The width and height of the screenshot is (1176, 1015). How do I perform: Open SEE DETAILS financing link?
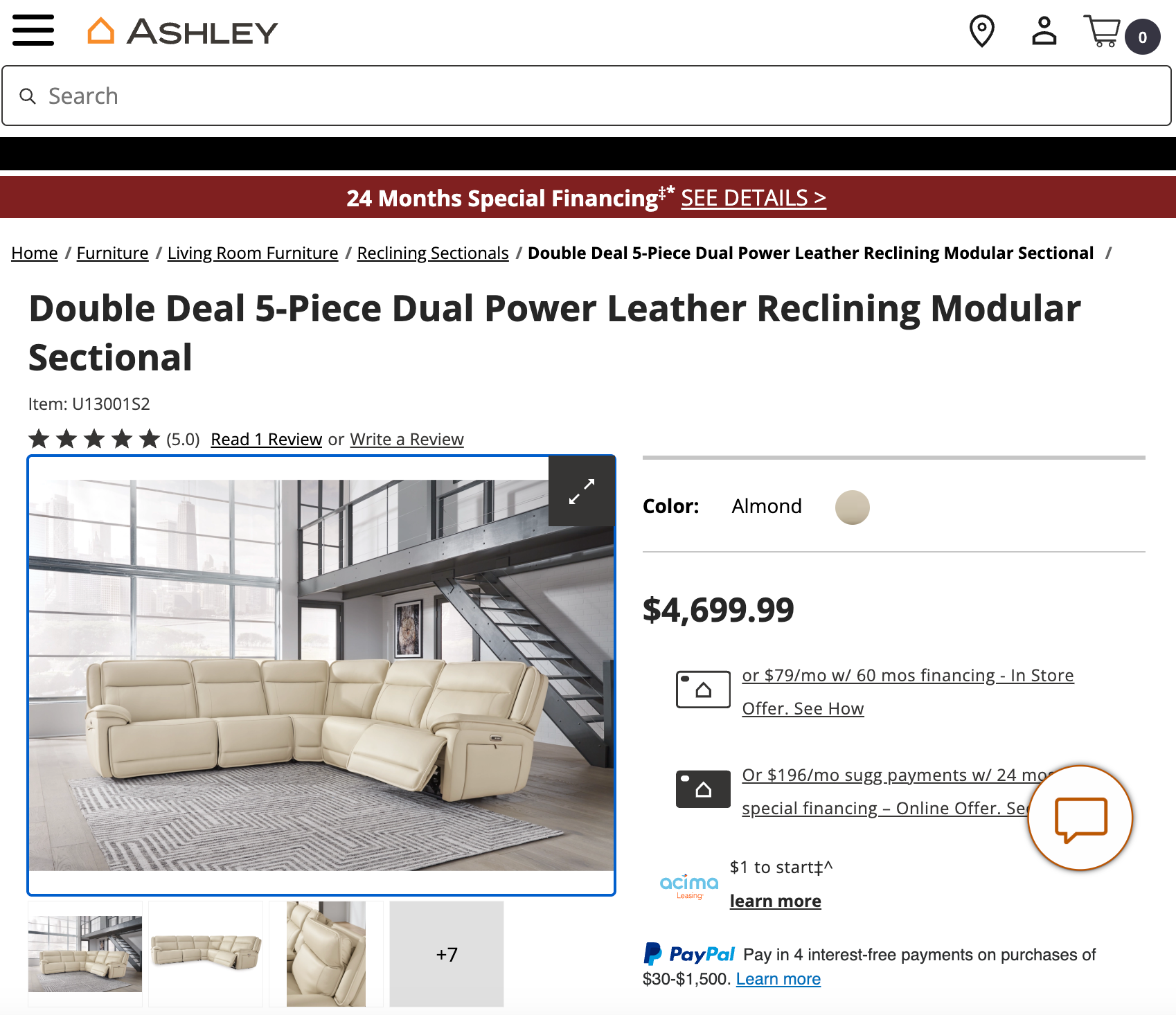pos(753,198)
